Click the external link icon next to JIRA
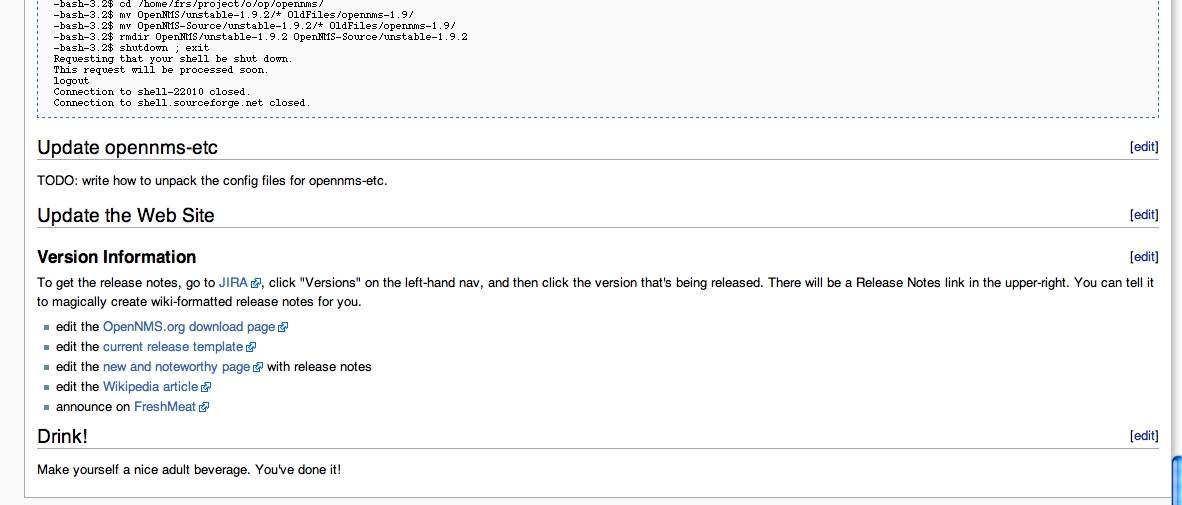1182x505 pixels. click(256, 284)
